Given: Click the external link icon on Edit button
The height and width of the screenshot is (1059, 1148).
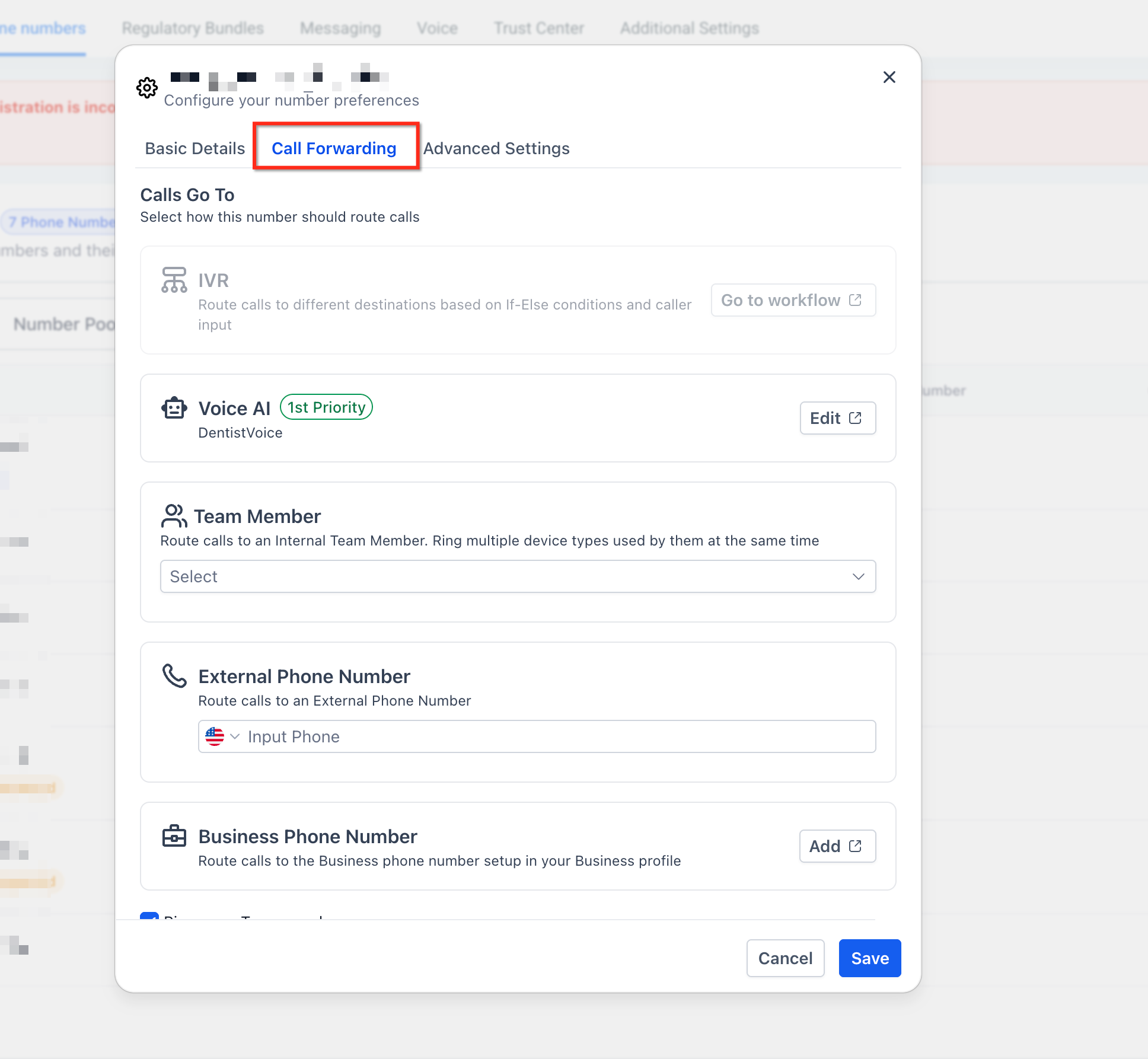Looking at the screenshot, I should tap(855, 418).
